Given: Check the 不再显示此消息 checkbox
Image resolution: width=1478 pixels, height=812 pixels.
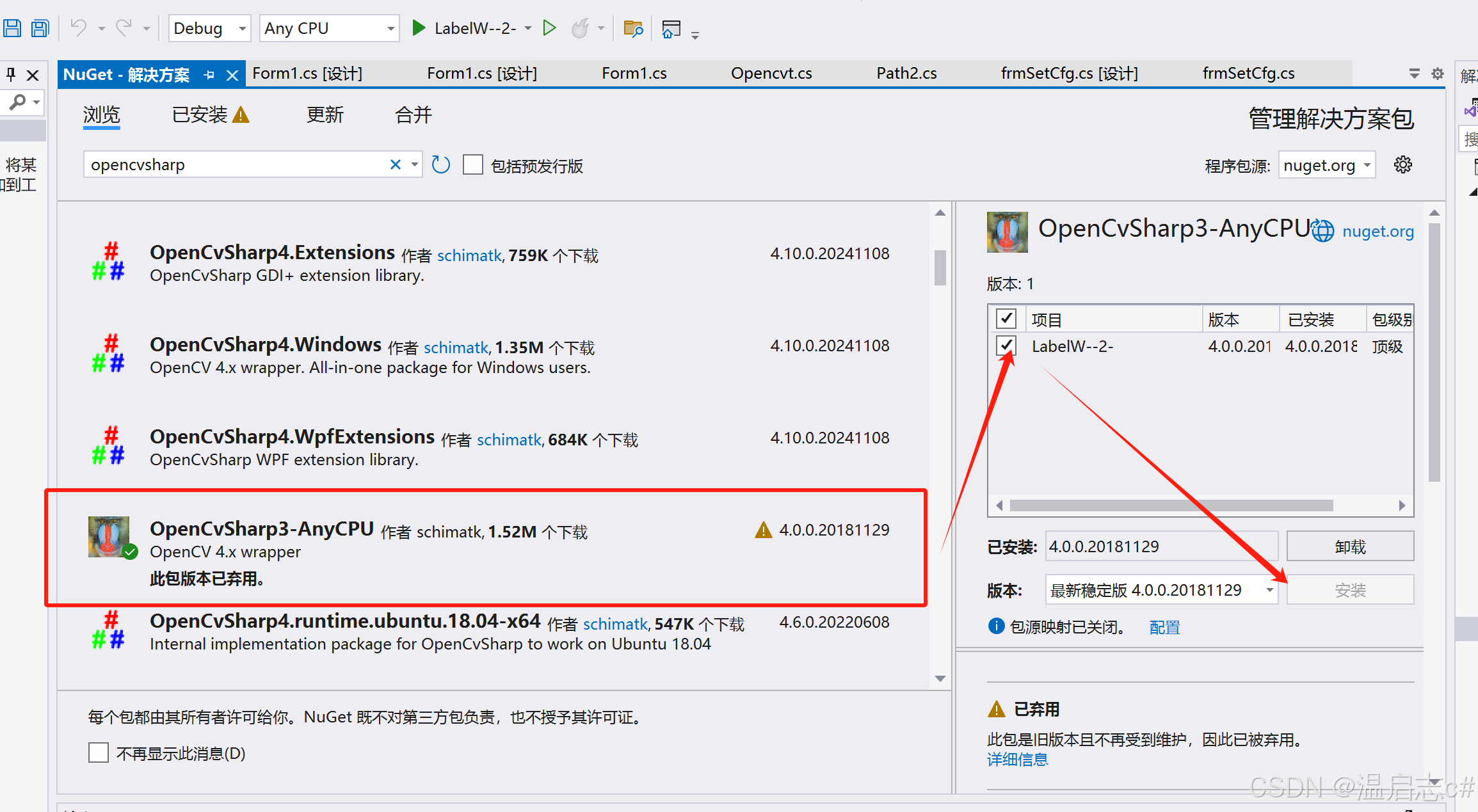Looking at the screenshot, I should coord(98,752).
